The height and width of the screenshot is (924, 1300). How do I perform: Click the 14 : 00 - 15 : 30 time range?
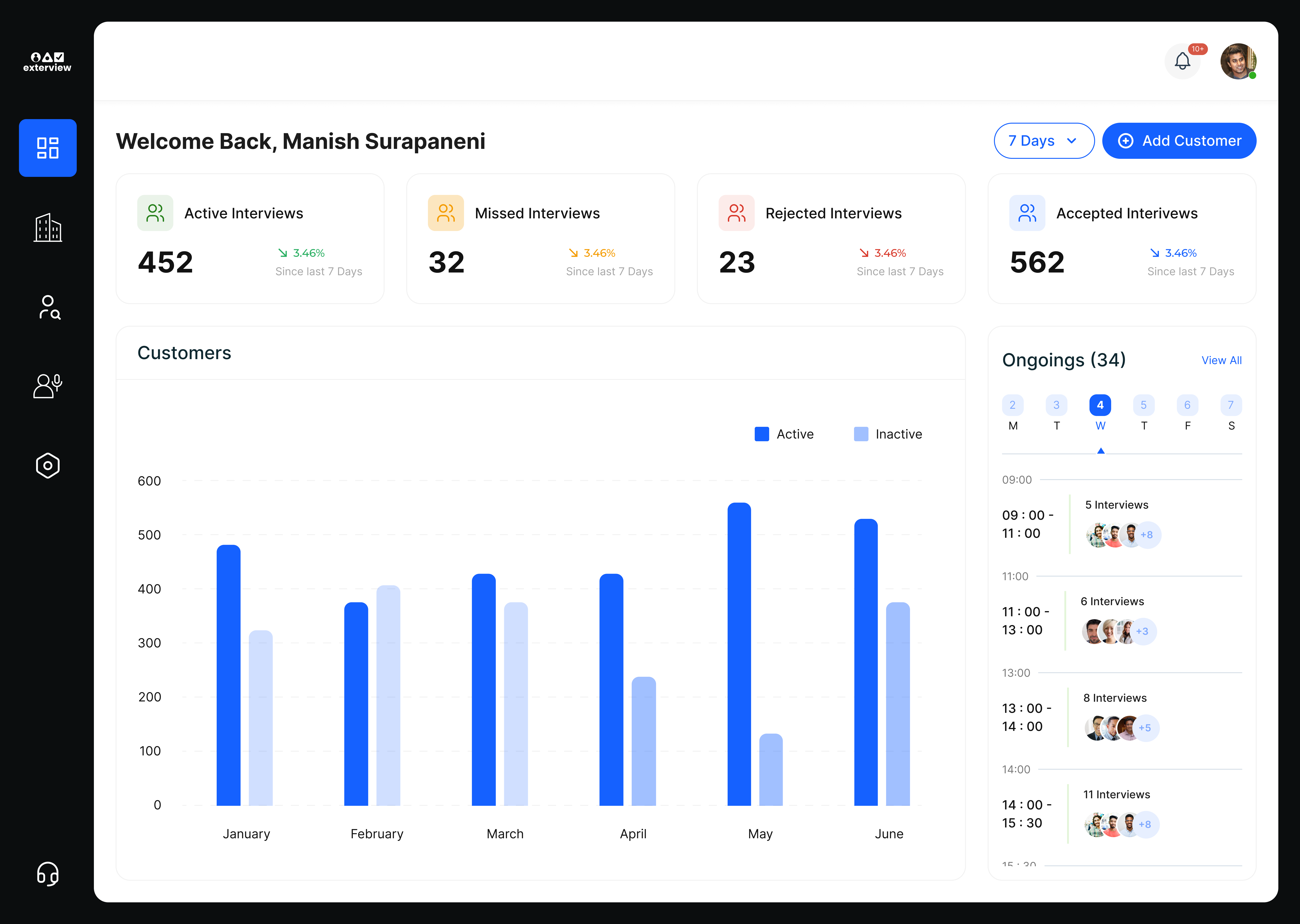[1027, 814]
